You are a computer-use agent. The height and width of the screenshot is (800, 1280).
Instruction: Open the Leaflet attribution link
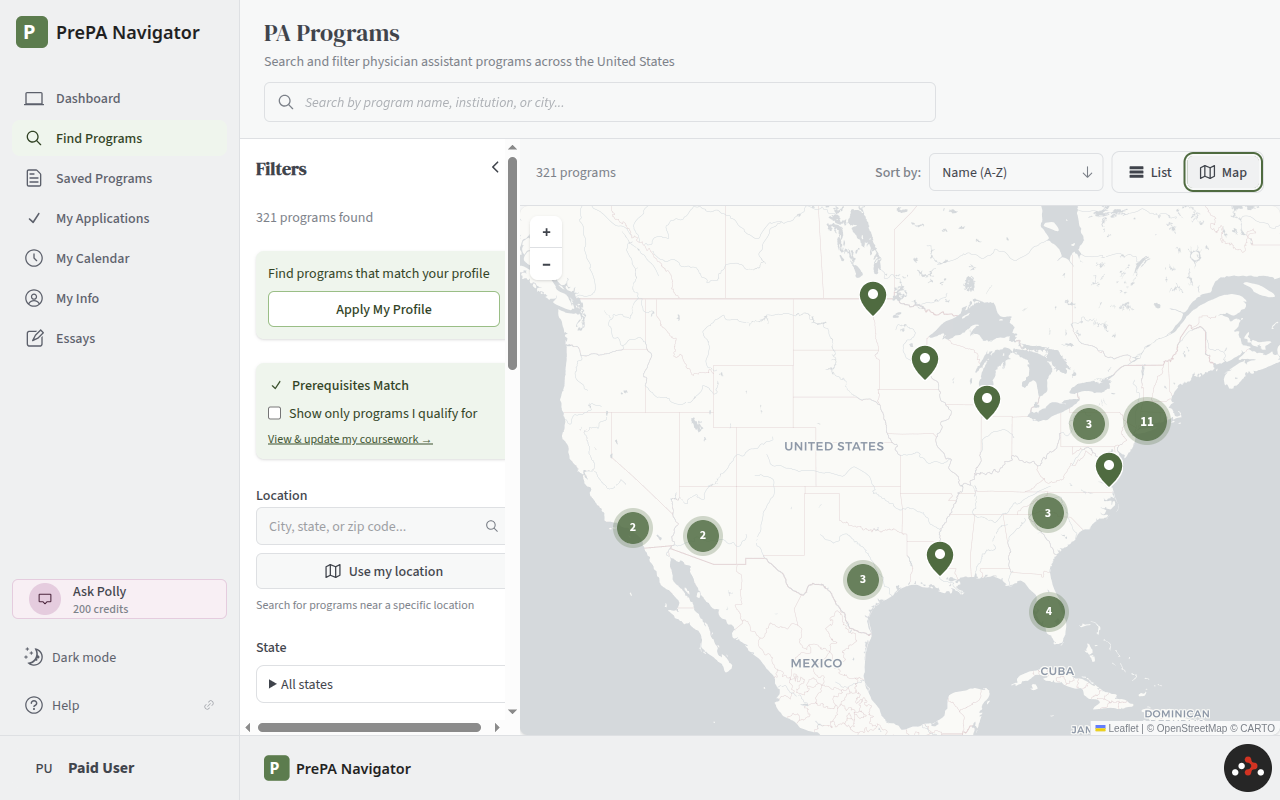pos(1116,728)
